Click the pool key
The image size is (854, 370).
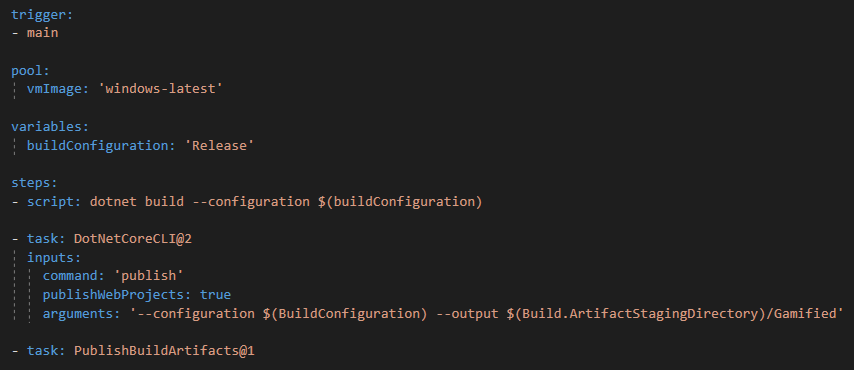tap(30, 71)
